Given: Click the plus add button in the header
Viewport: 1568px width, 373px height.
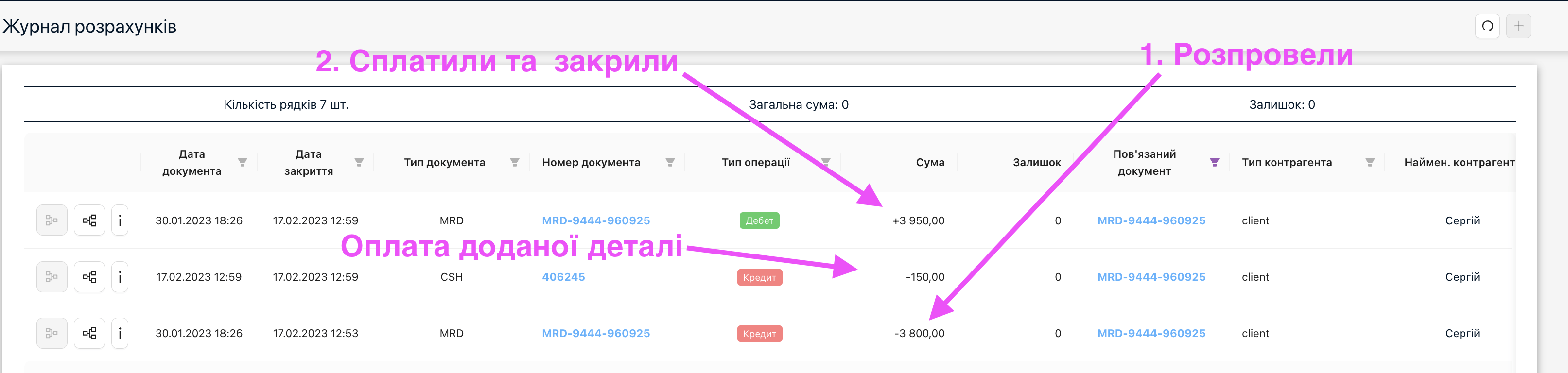Looking at the screenshot, I should (x=1518, y=26).
